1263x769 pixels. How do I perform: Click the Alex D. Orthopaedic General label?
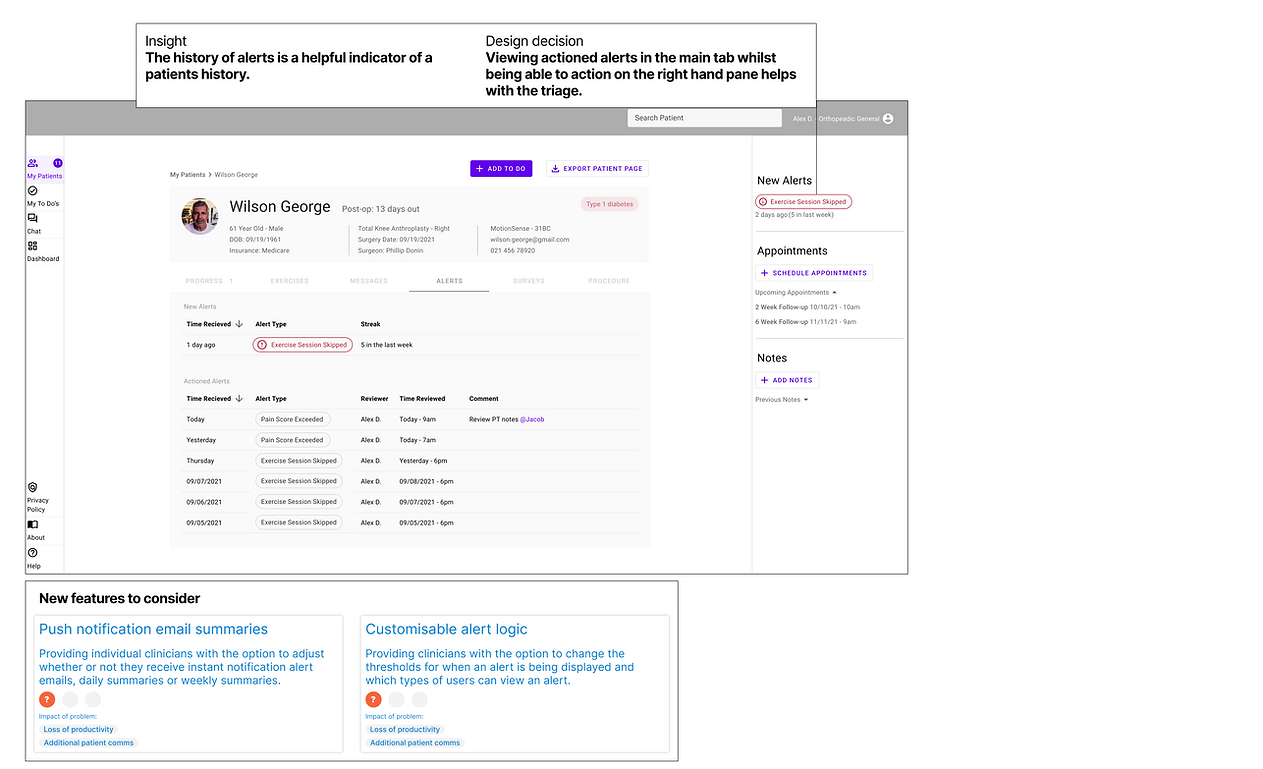(x=836, y=119)
